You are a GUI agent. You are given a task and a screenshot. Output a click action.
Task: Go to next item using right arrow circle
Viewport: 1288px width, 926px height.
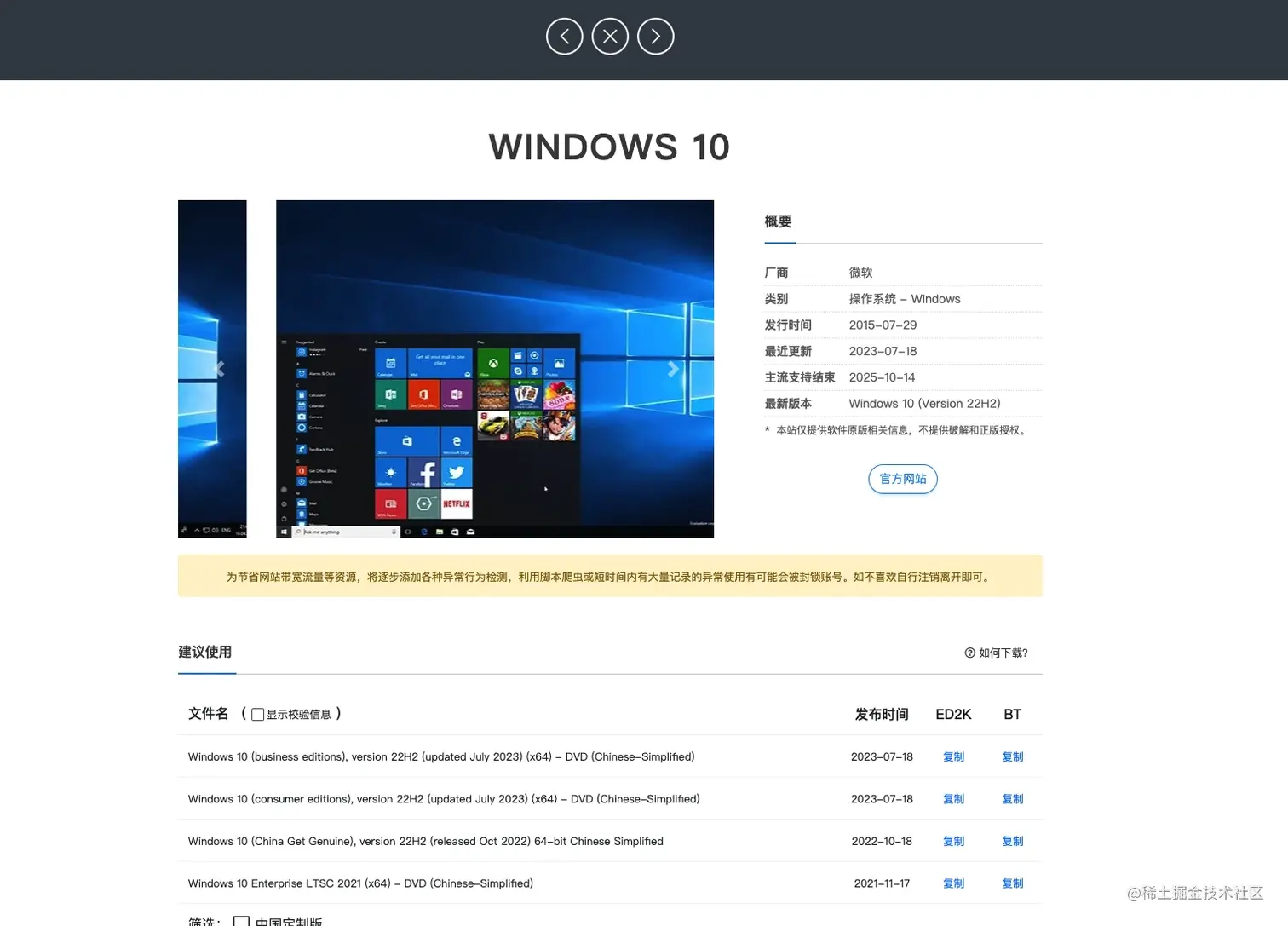[656, 37]
